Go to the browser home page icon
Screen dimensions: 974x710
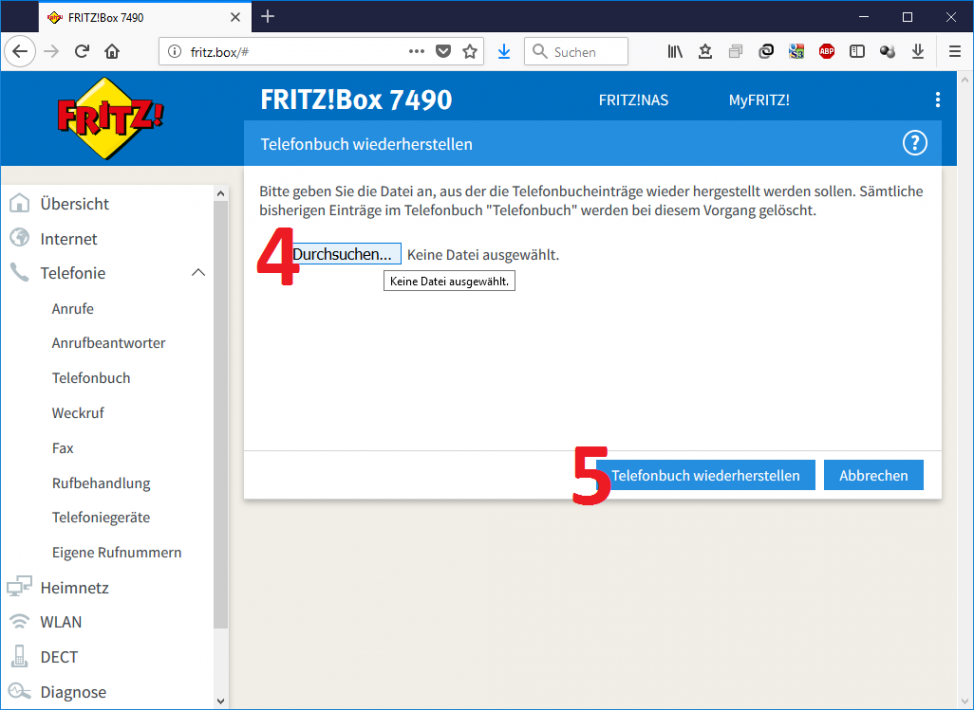click(x=112, y=52)
